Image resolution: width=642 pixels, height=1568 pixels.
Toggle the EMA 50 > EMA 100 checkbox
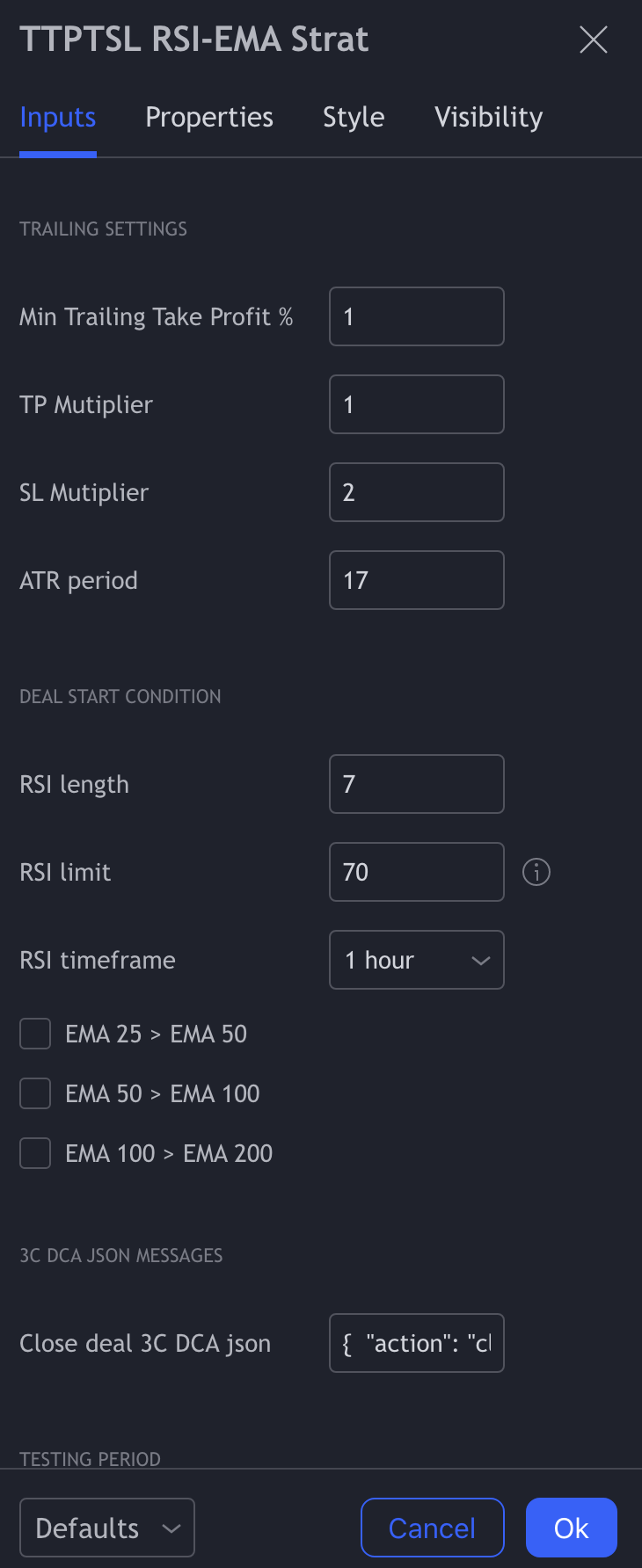click(35, 1093)
